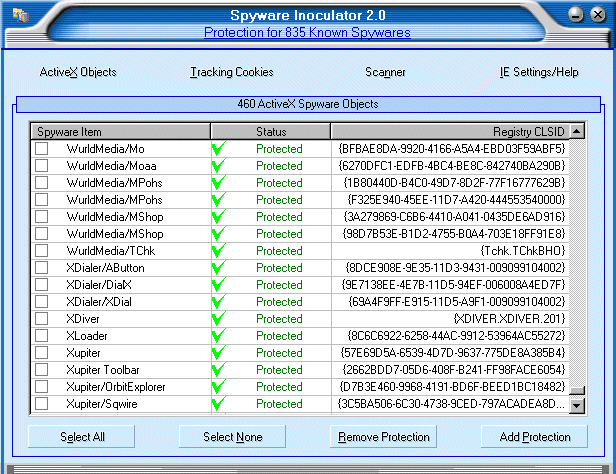Viewport: 616px width, 474px height.
Task: Check the WurldMedia/Moaa checkbox
Action: click(x=42, y=166)
